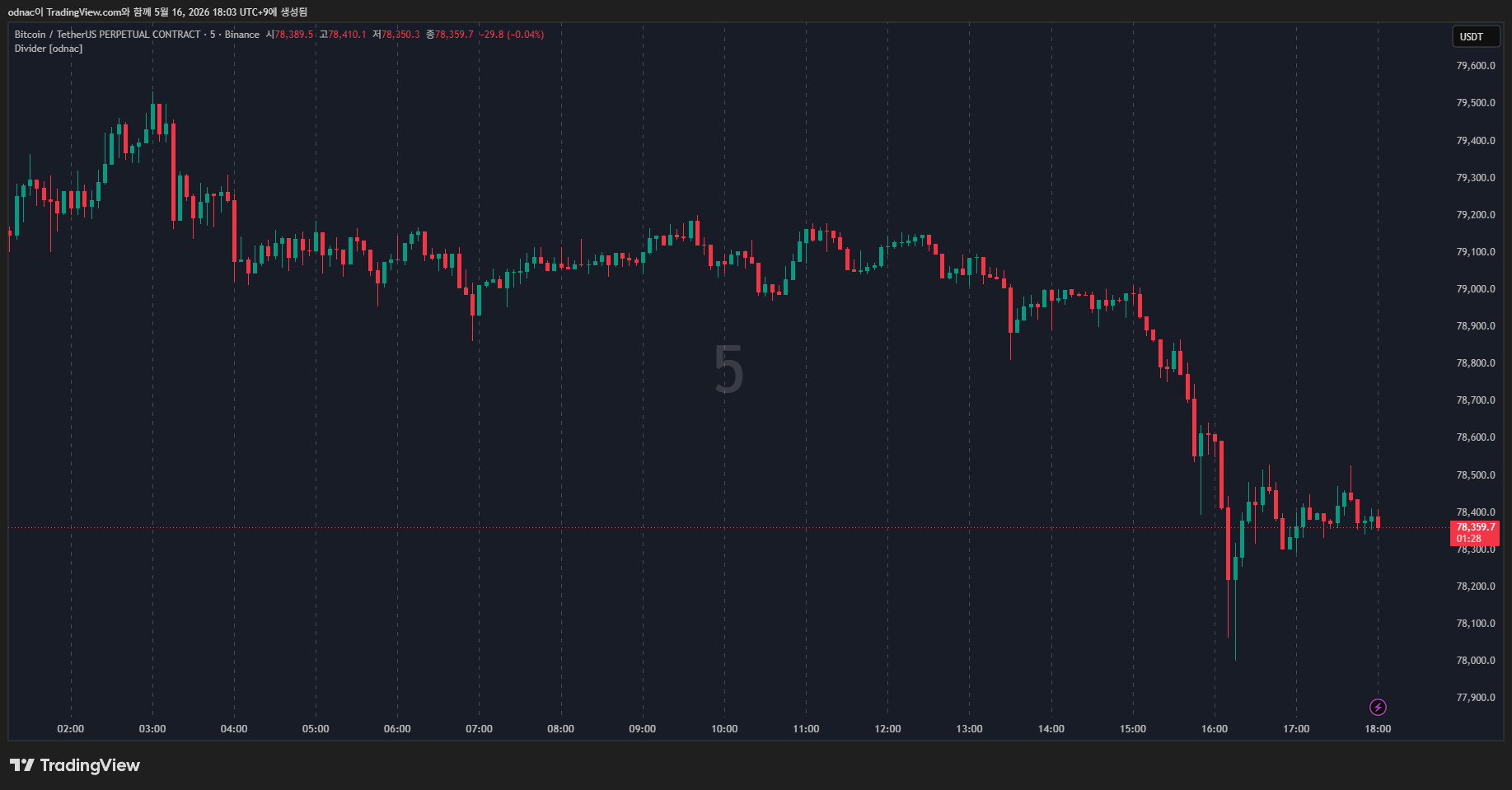Click the 77,900.0 price axis label
Image resolution: width=1512 pixels, height=790 pixels.
click(x=1476, y=698)
